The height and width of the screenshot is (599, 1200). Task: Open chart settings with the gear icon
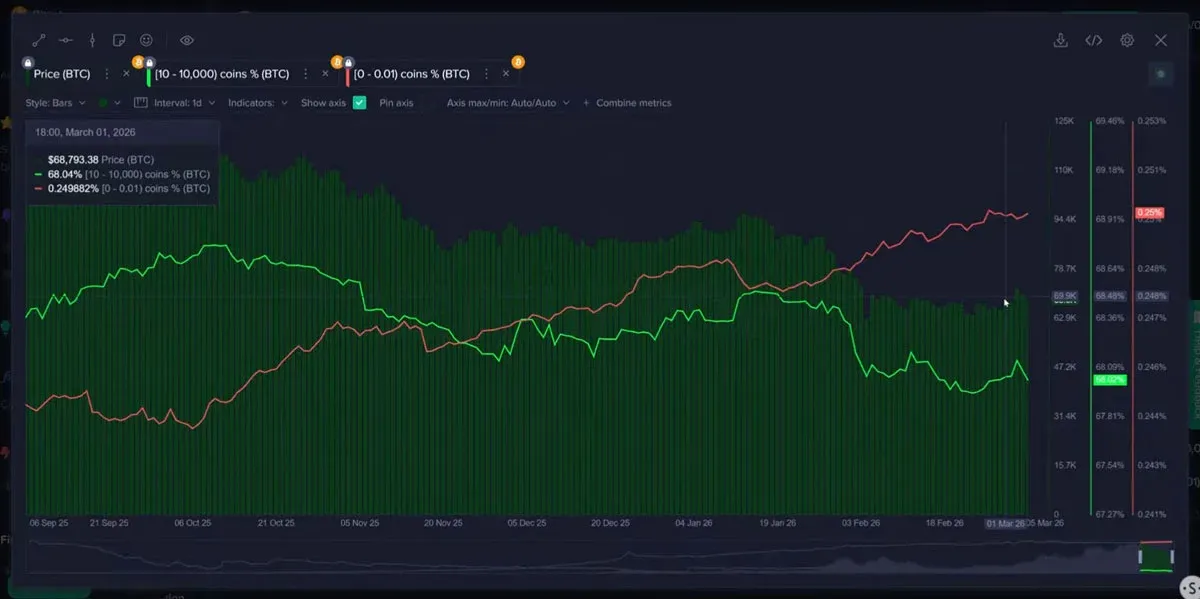(x=1127, y=40)
